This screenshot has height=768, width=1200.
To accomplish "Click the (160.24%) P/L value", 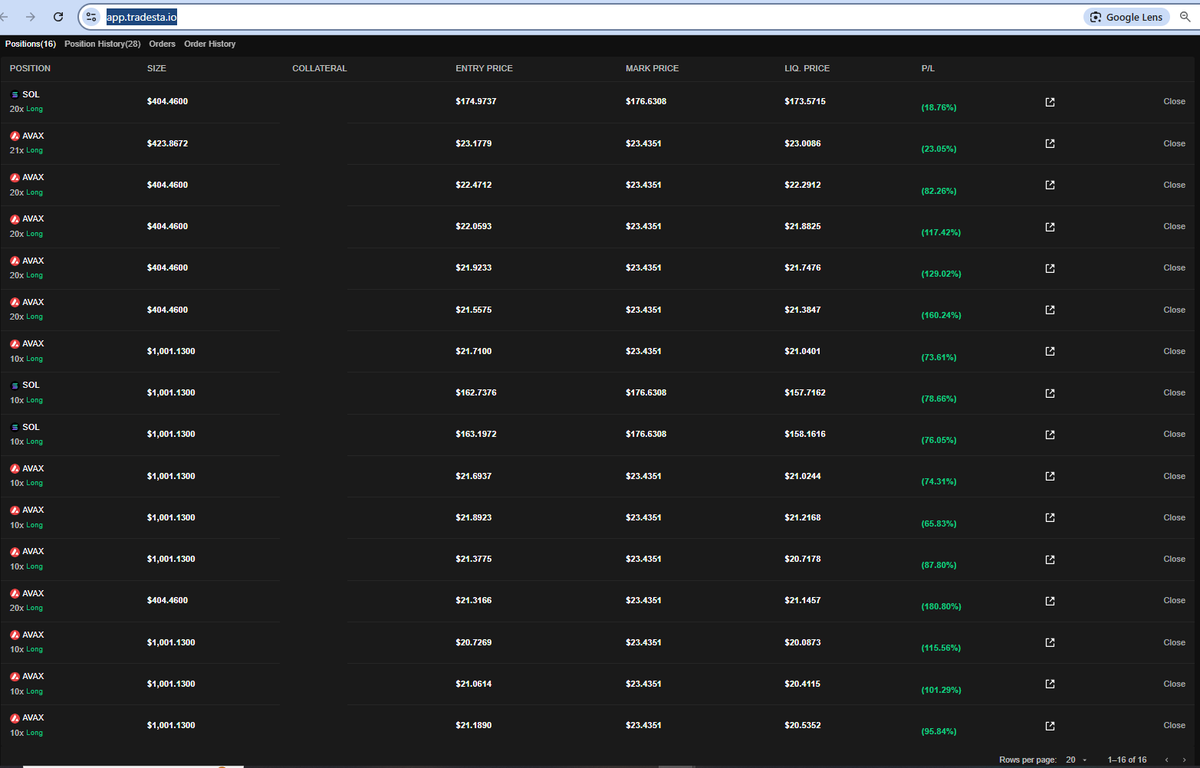I will (x=941, y=316).
